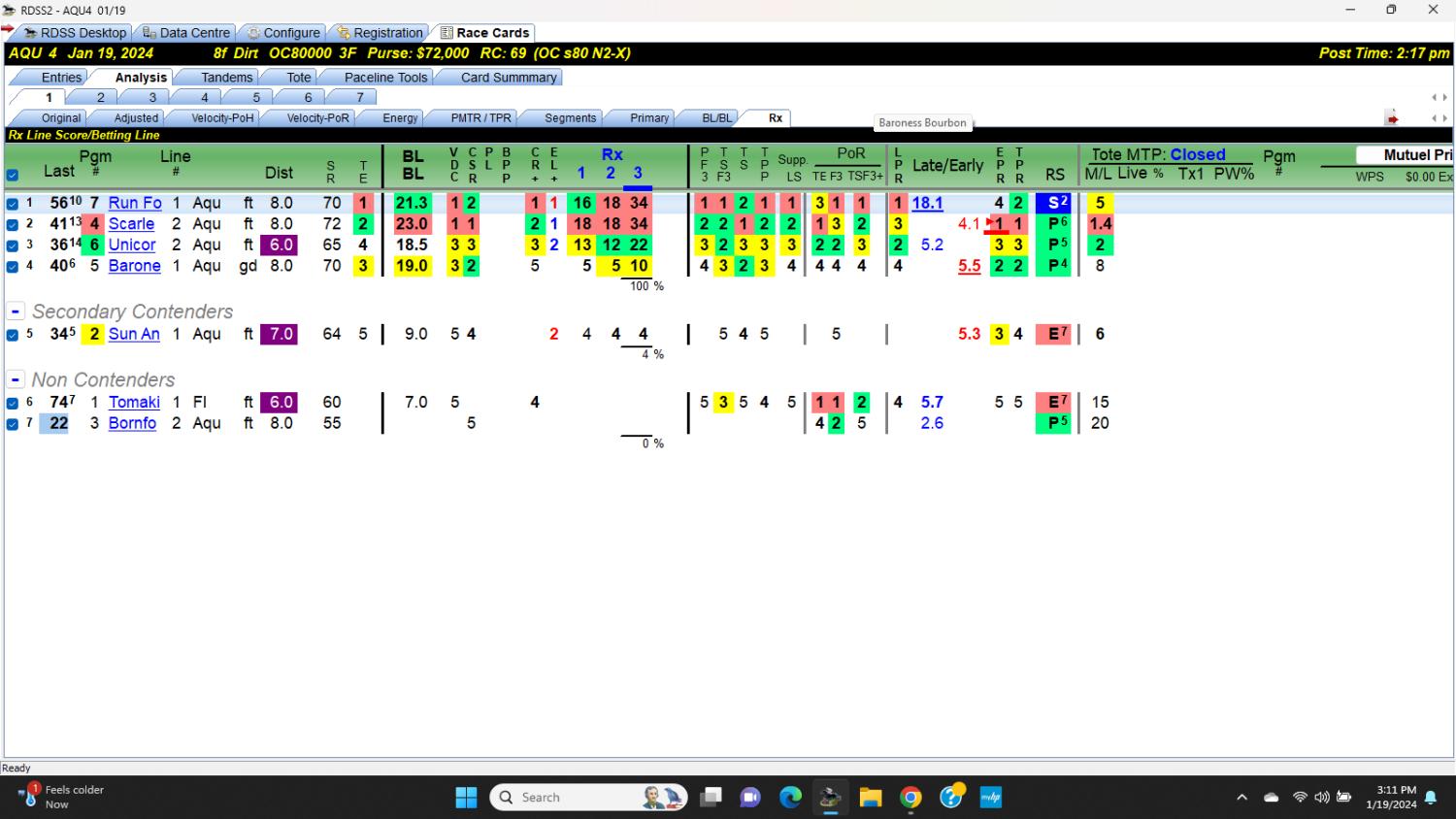Click Tote MTP Closed label
This screenshot has width=1456, height=819.
click(1158, 154)
